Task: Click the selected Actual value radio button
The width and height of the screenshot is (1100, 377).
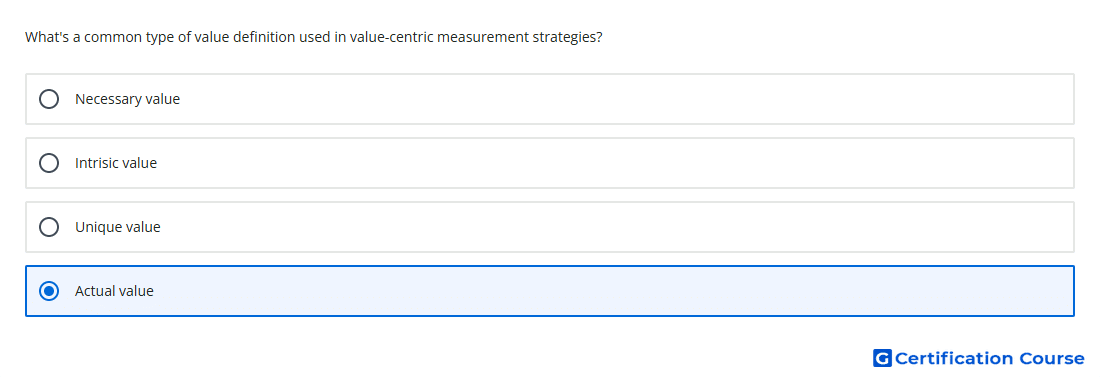Action: tap(49, 291)
